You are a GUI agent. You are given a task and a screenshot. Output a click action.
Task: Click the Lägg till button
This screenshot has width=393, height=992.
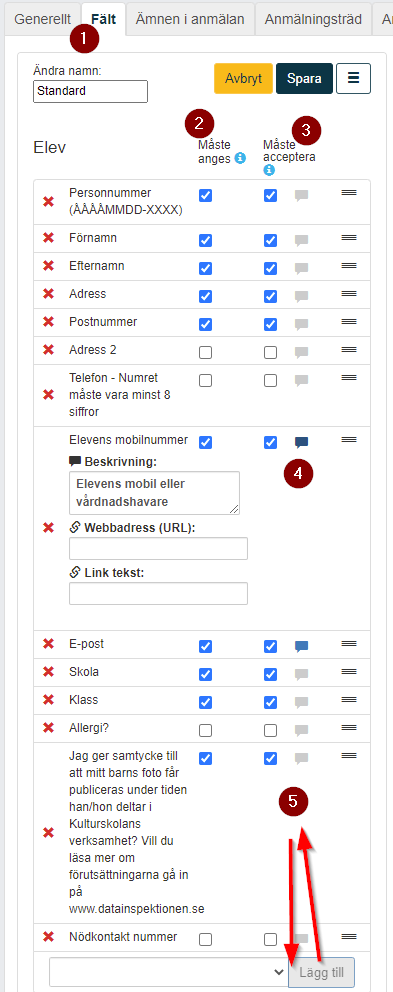pyautogui.click(x=321, y=972)
